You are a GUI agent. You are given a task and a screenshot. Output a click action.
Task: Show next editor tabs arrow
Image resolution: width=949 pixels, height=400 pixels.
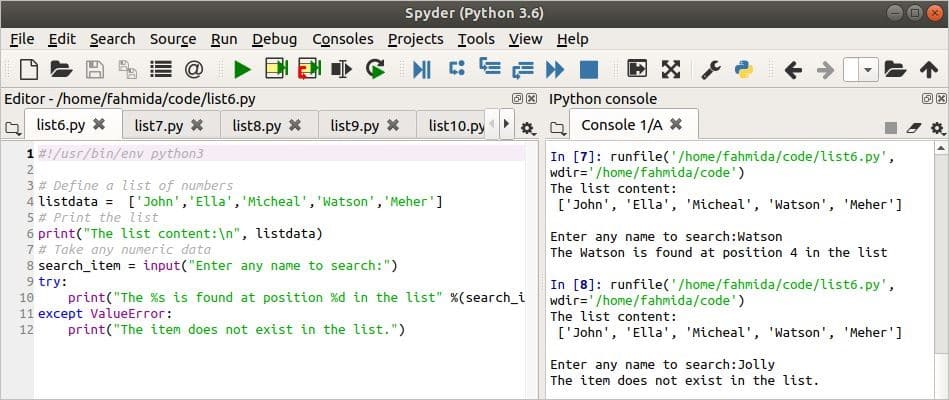(x=507, y=125)
